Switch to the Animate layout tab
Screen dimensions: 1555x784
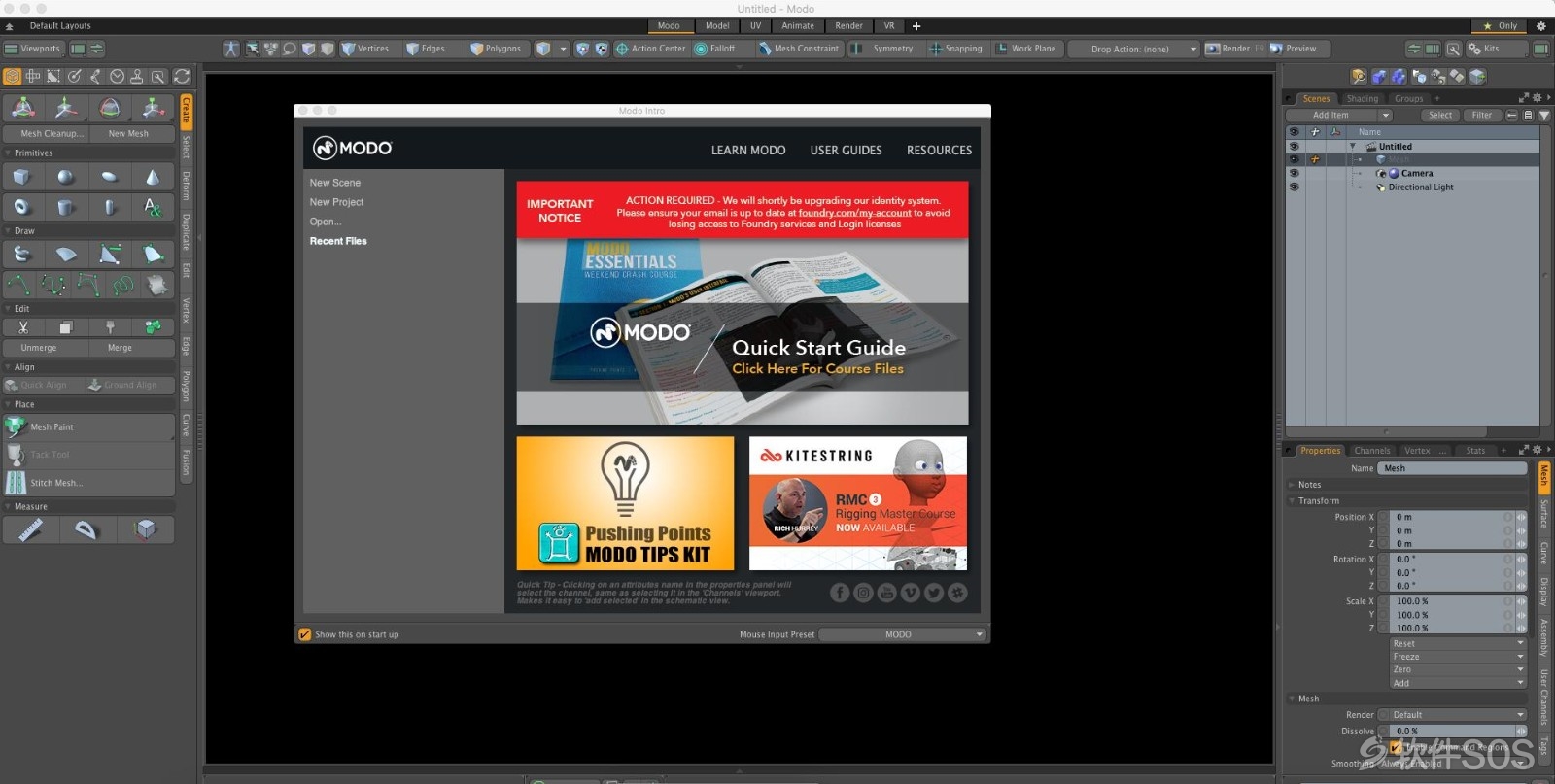(x=798, y=26)
